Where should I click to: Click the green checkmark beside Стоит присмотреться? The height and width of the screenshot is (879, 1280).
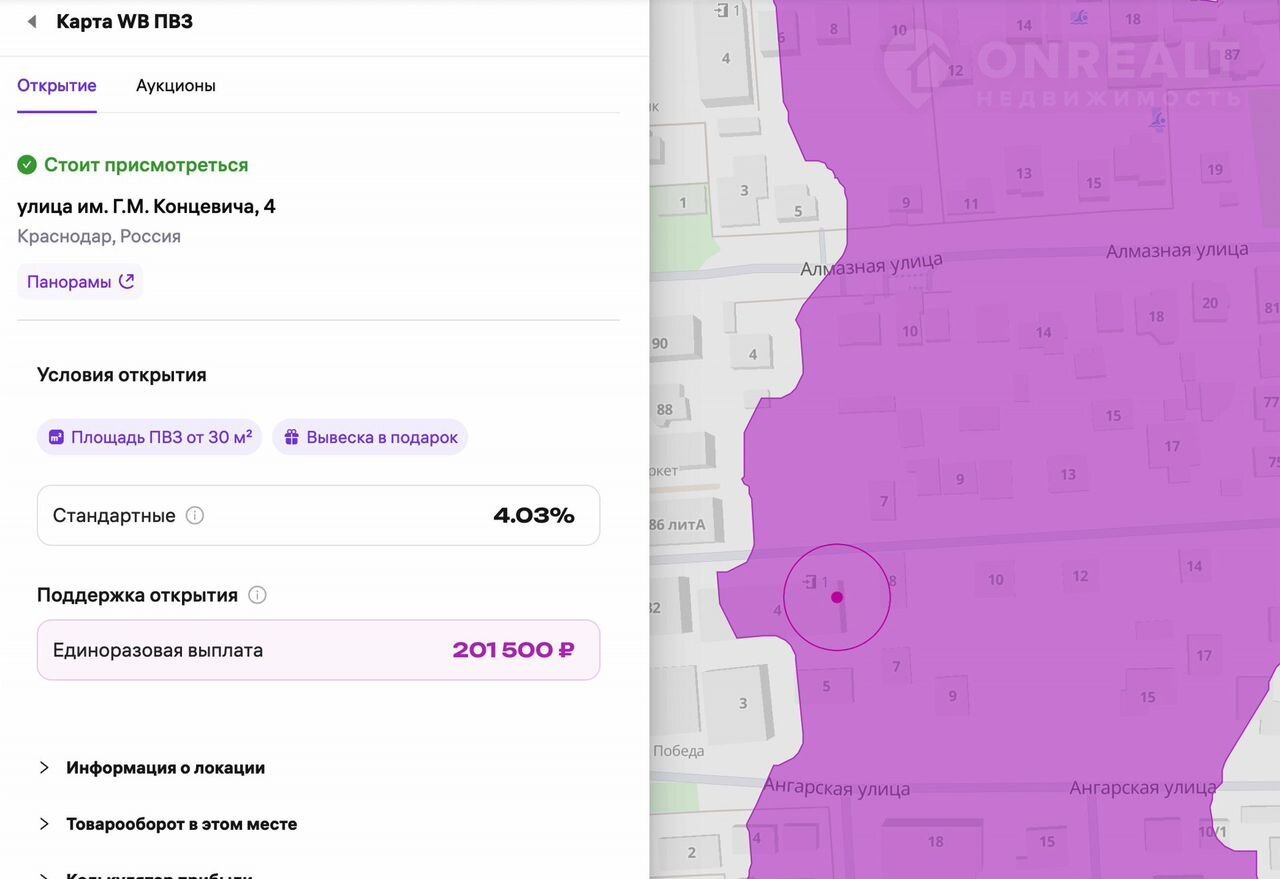(27, 165)
